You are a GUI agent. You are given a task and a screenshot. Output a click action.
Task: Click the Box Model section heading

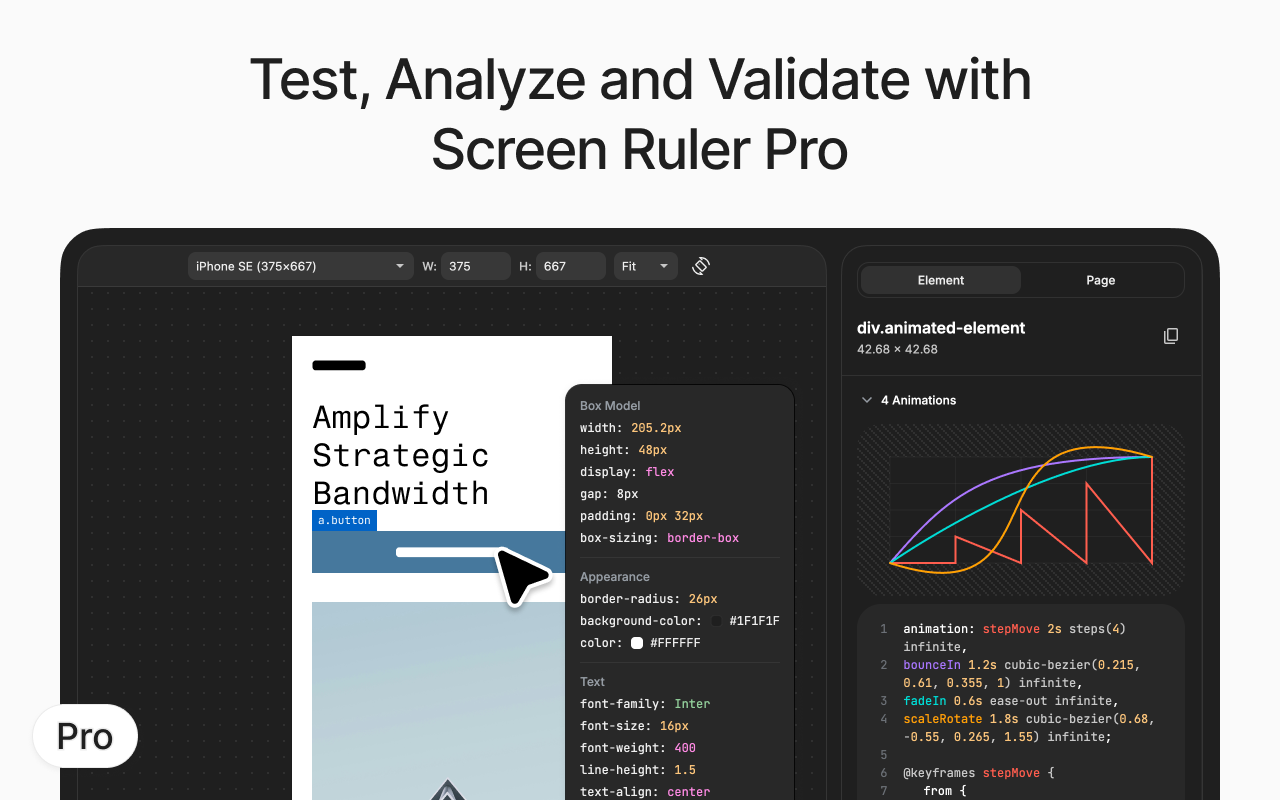coord(610,406)
